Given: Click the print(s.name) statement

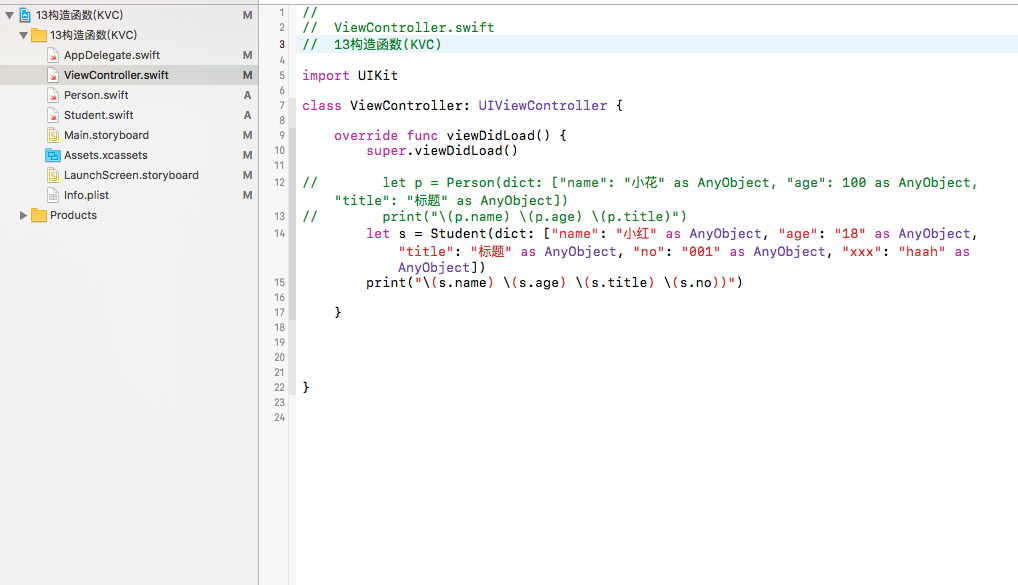Looking at the screenshot, I should [554, 283].
